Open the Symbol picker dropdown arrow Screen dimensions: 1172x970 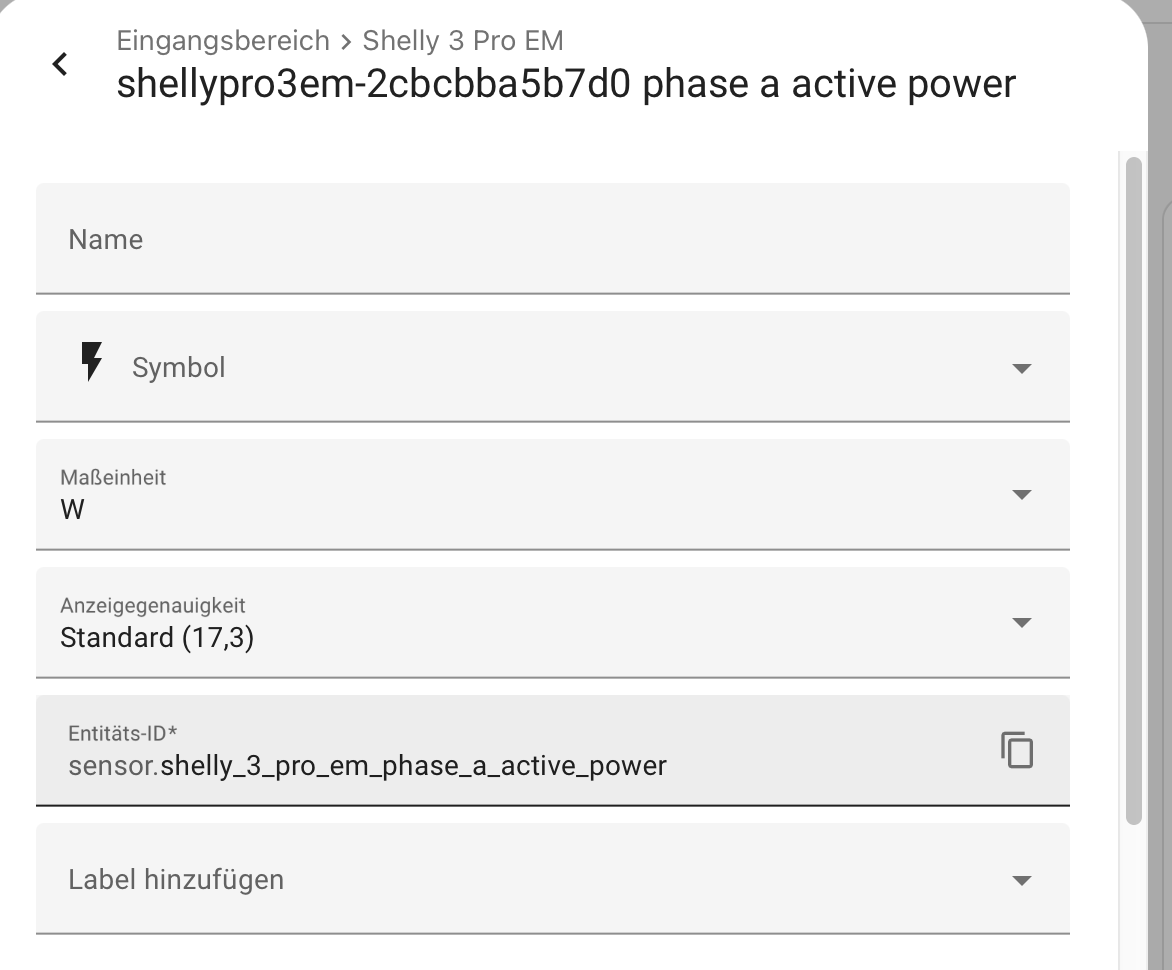1021,368
